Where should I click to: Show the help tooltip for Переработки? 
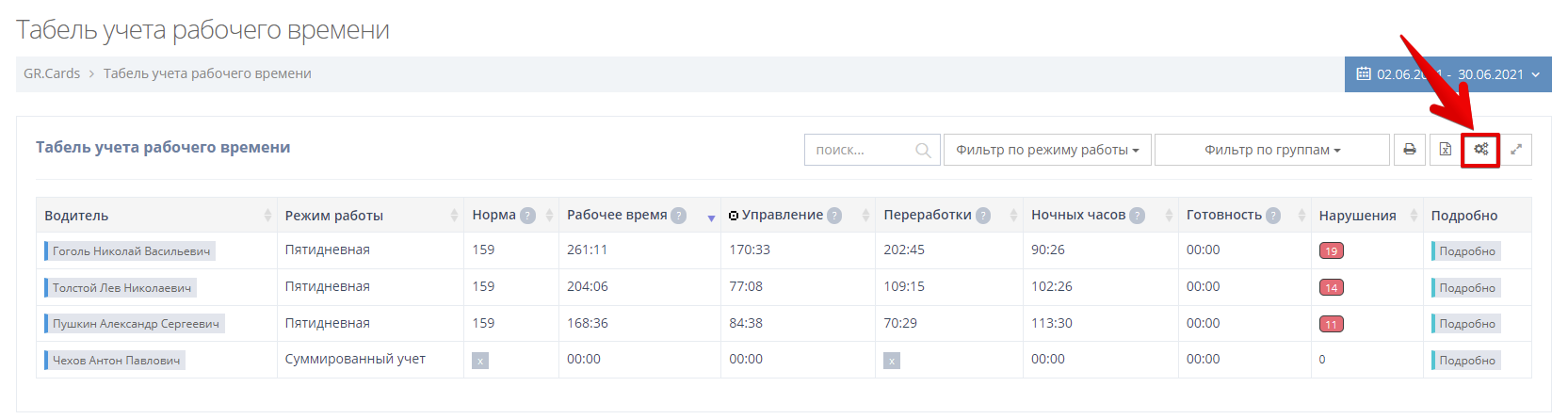point(983,216)
